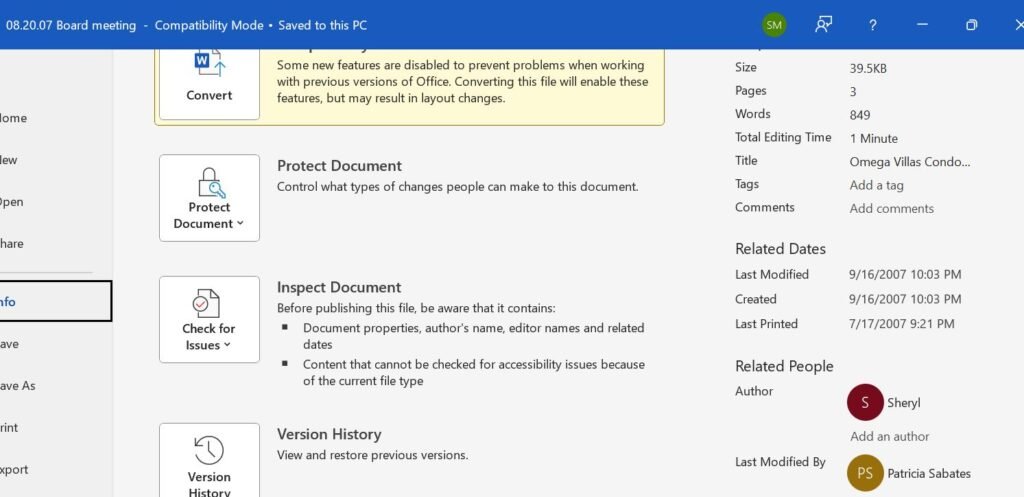Click the SM account avatar
Viewport: 1024px width, 497px height.
(774, 25)
